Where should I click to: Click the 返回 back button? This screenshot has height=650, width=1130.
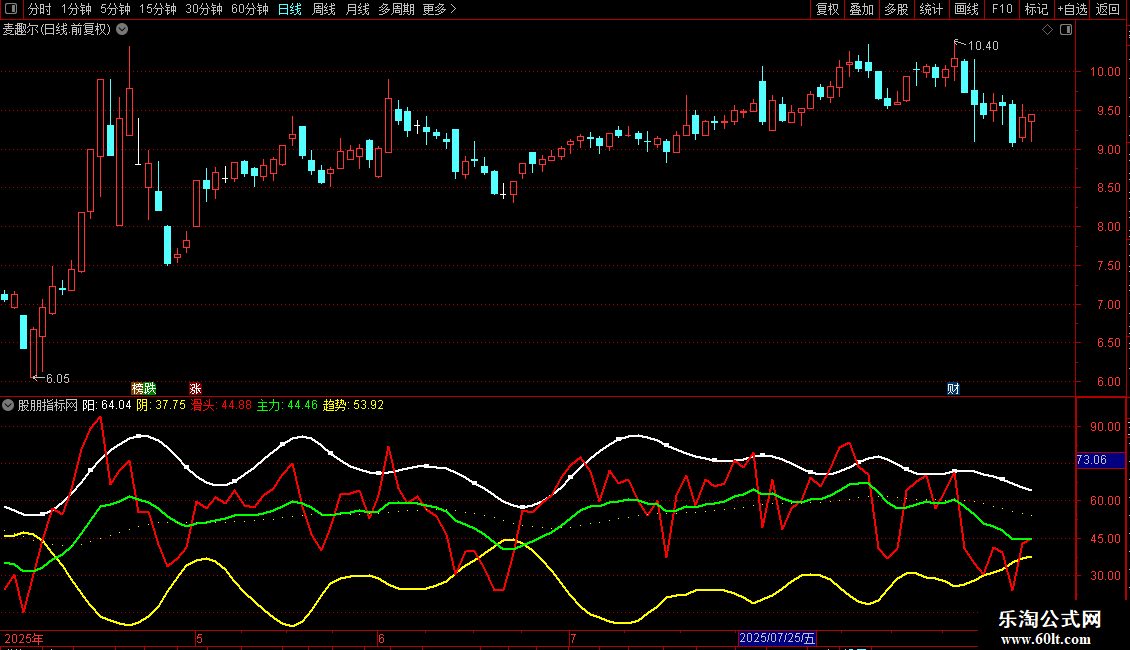[x=1108, y=9]
